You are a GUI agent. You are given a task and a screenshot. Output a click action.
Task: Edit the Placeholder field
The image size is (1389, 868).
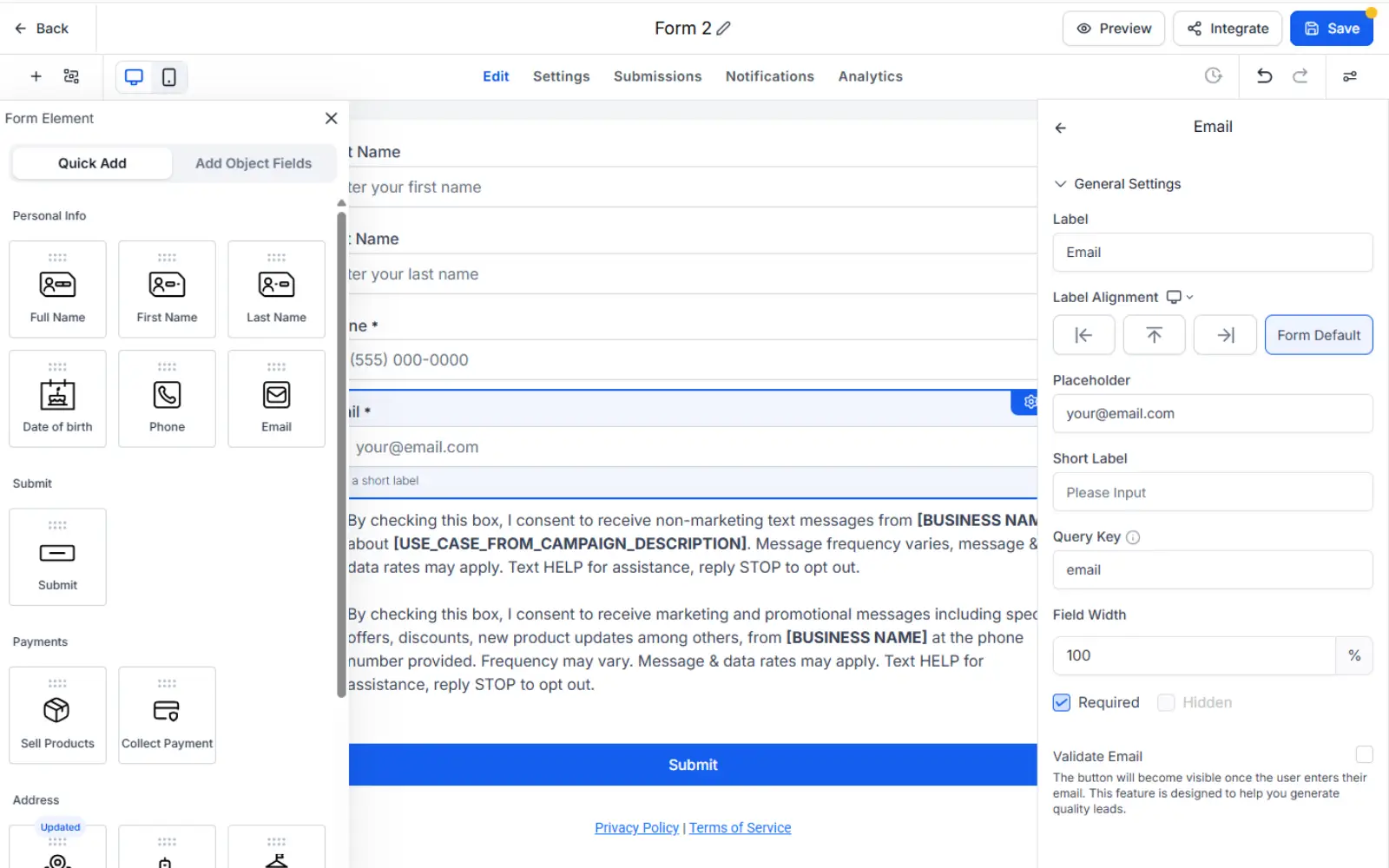(x=1213, y=414)
